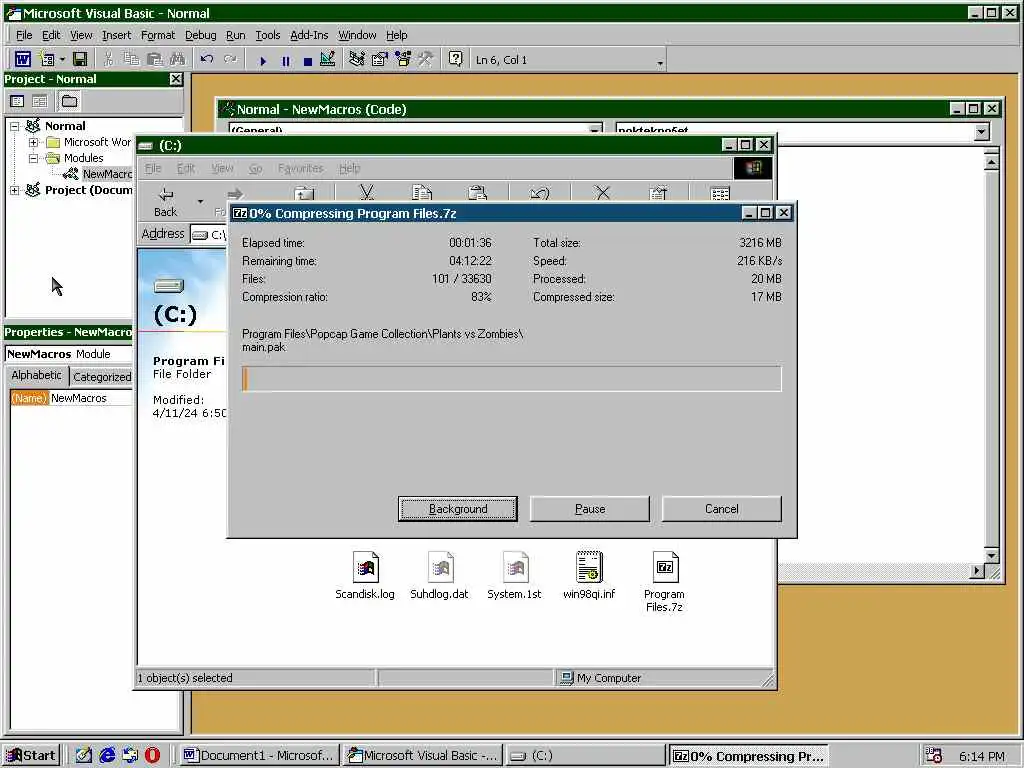
Task: Select the Program Files.7z archive icon
Action: 665,581
